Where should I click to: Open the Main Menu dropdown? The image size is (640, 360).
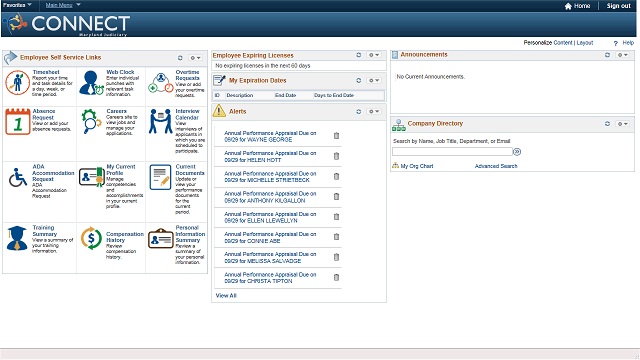pyautogui.click(x=63, y=5)
